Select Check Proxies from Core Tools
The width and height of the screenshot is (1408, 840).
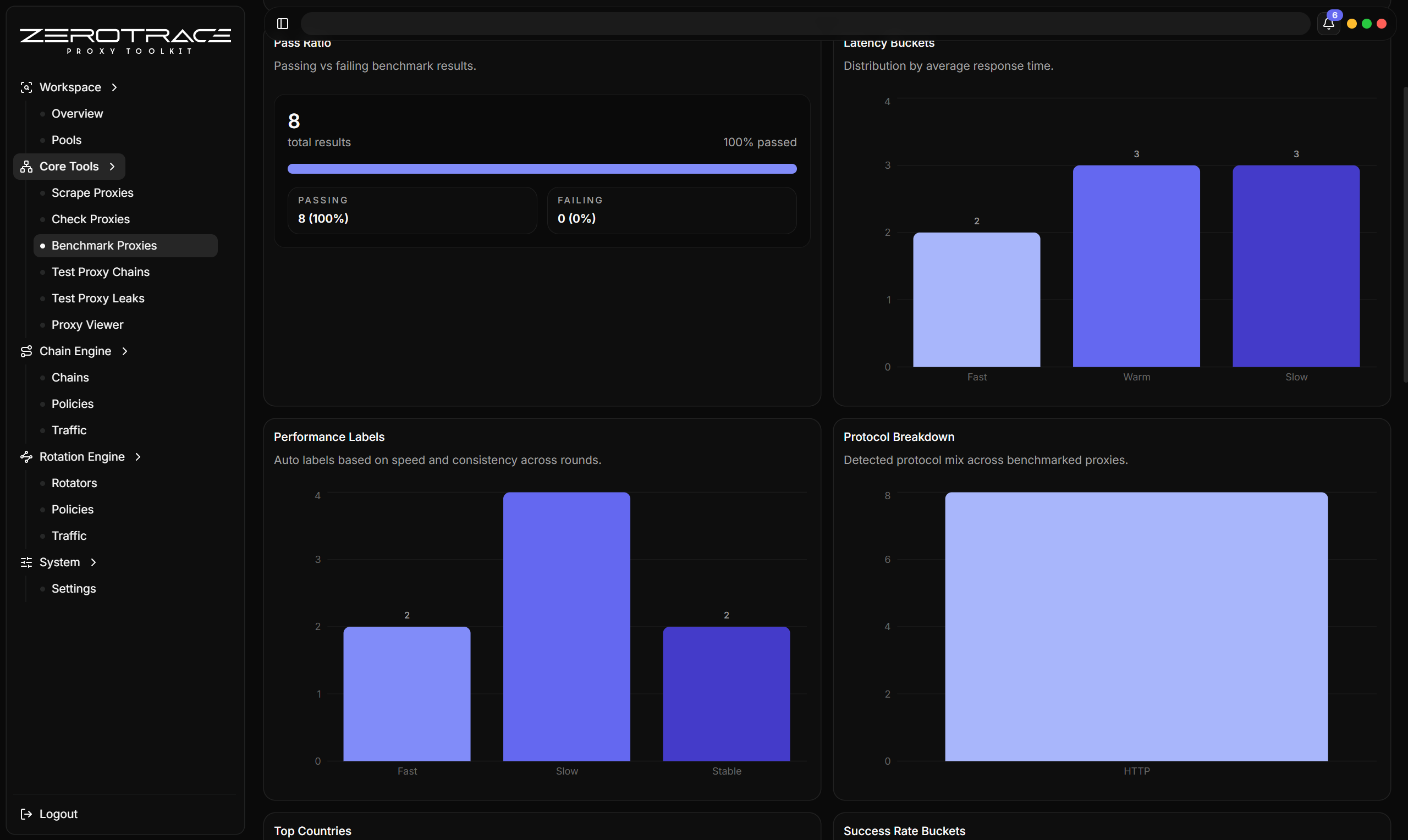(x=91, y=219)
